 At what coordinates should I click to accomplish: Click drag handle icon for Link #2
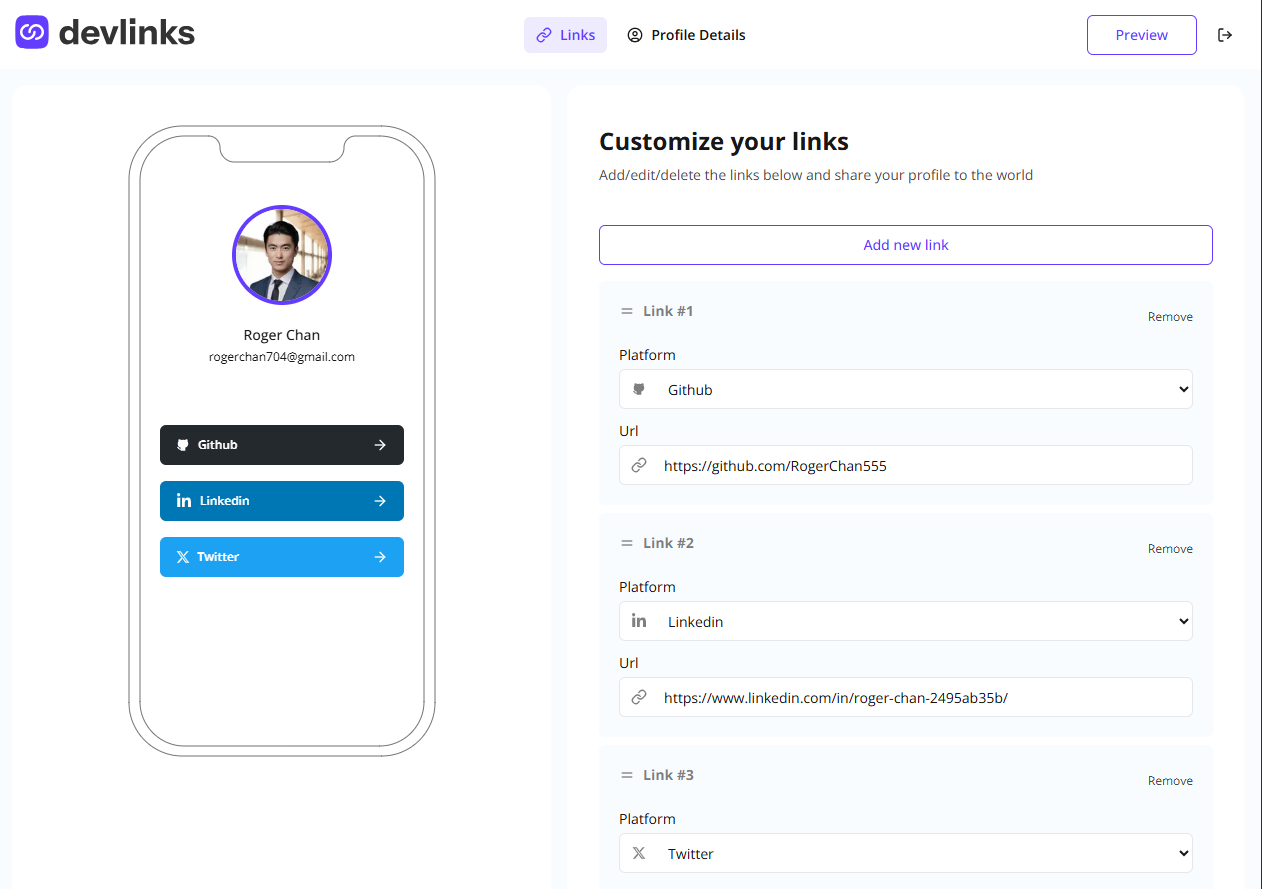[x=627, y=543]
